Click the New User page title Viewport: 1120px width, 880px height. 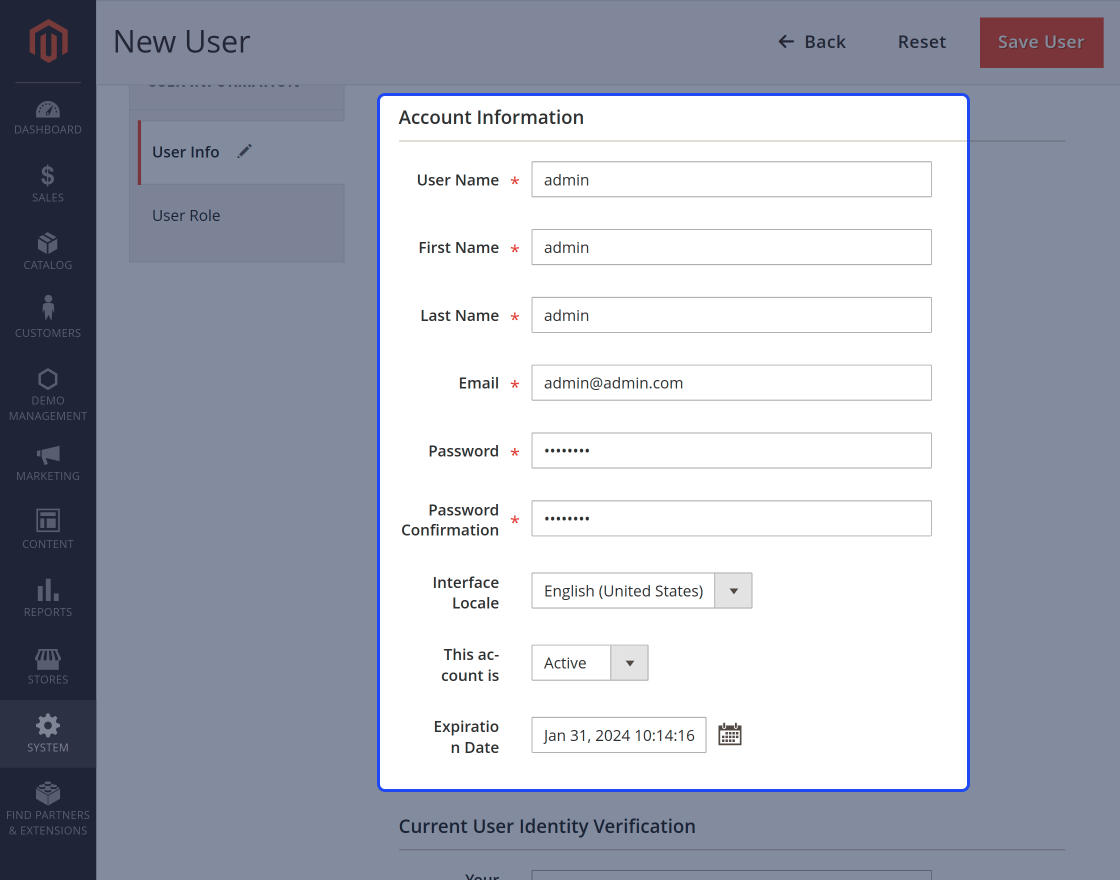pos(181,41)
